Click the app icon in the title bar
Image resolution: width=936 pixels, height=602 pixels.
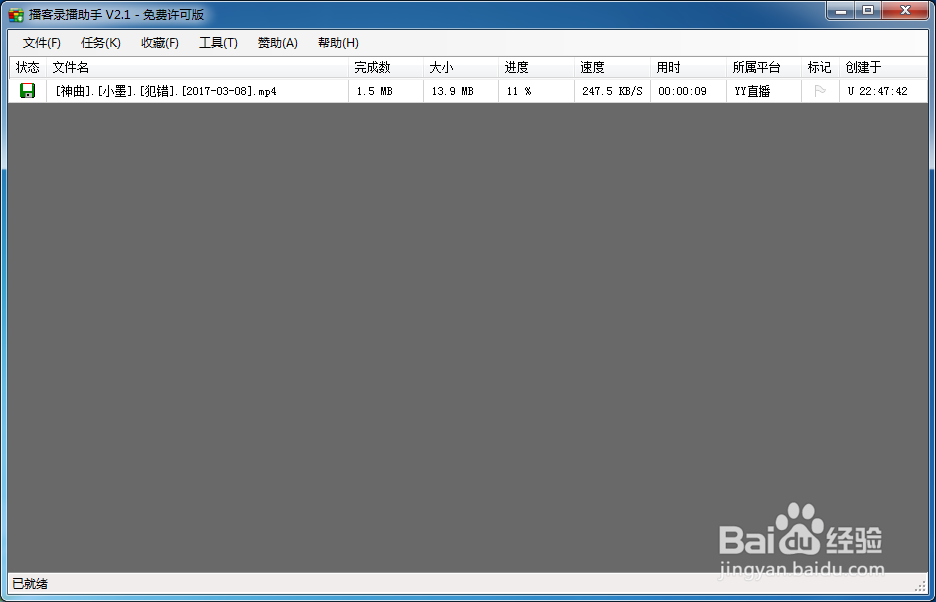[16, 14]
